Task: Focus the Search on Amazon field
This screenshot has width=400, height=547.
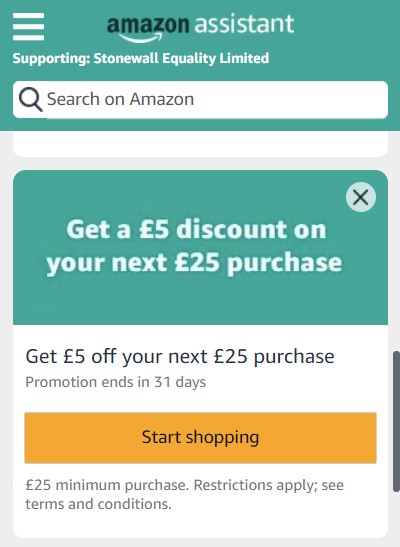Action: 200,100
